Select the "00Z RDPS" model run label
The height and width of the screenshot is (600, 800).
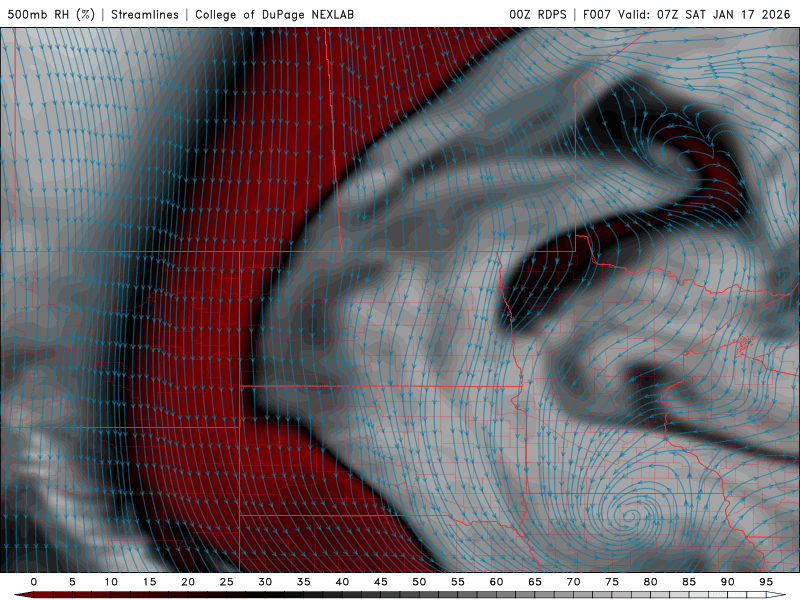538,14
